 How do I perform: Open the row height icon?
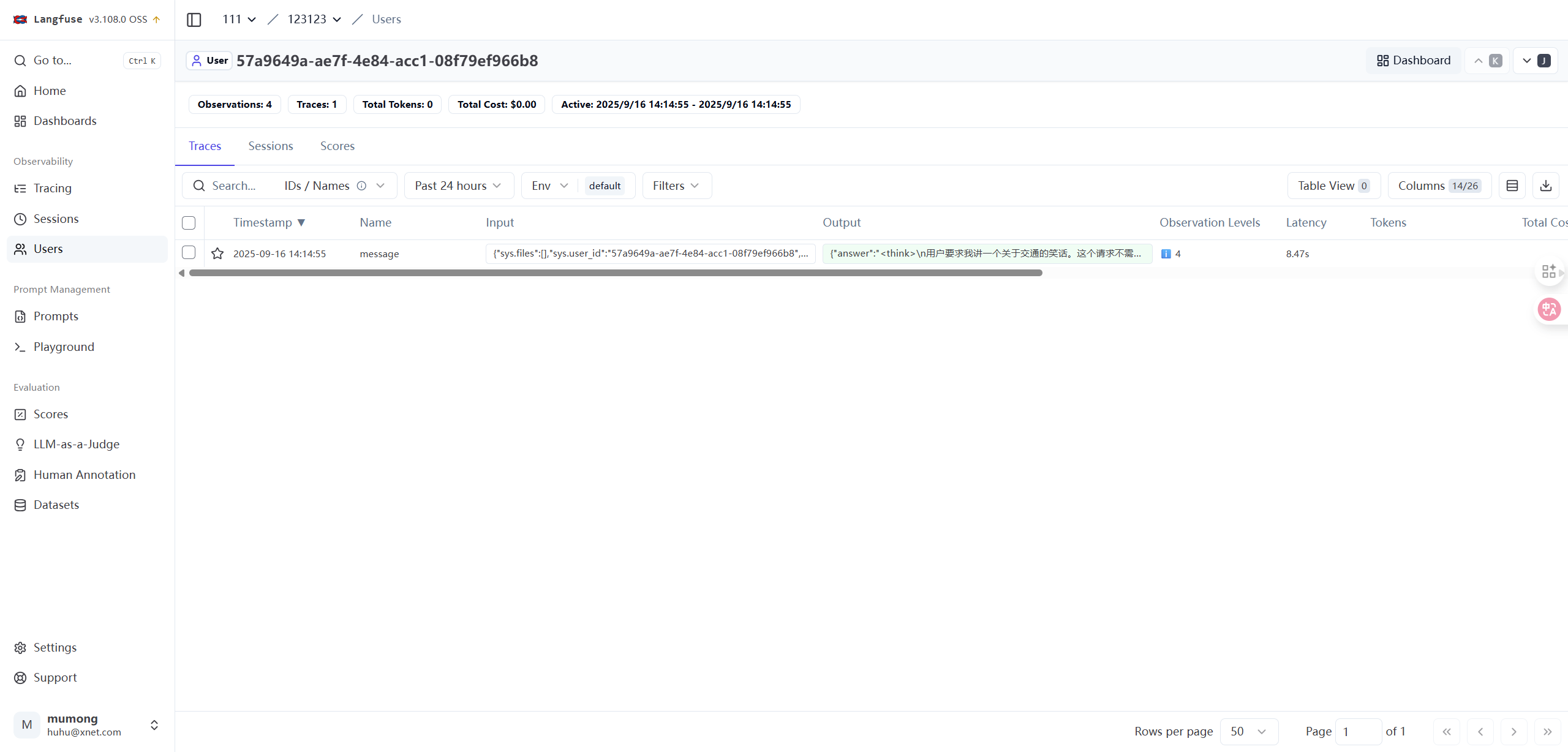coord(1512,186)
